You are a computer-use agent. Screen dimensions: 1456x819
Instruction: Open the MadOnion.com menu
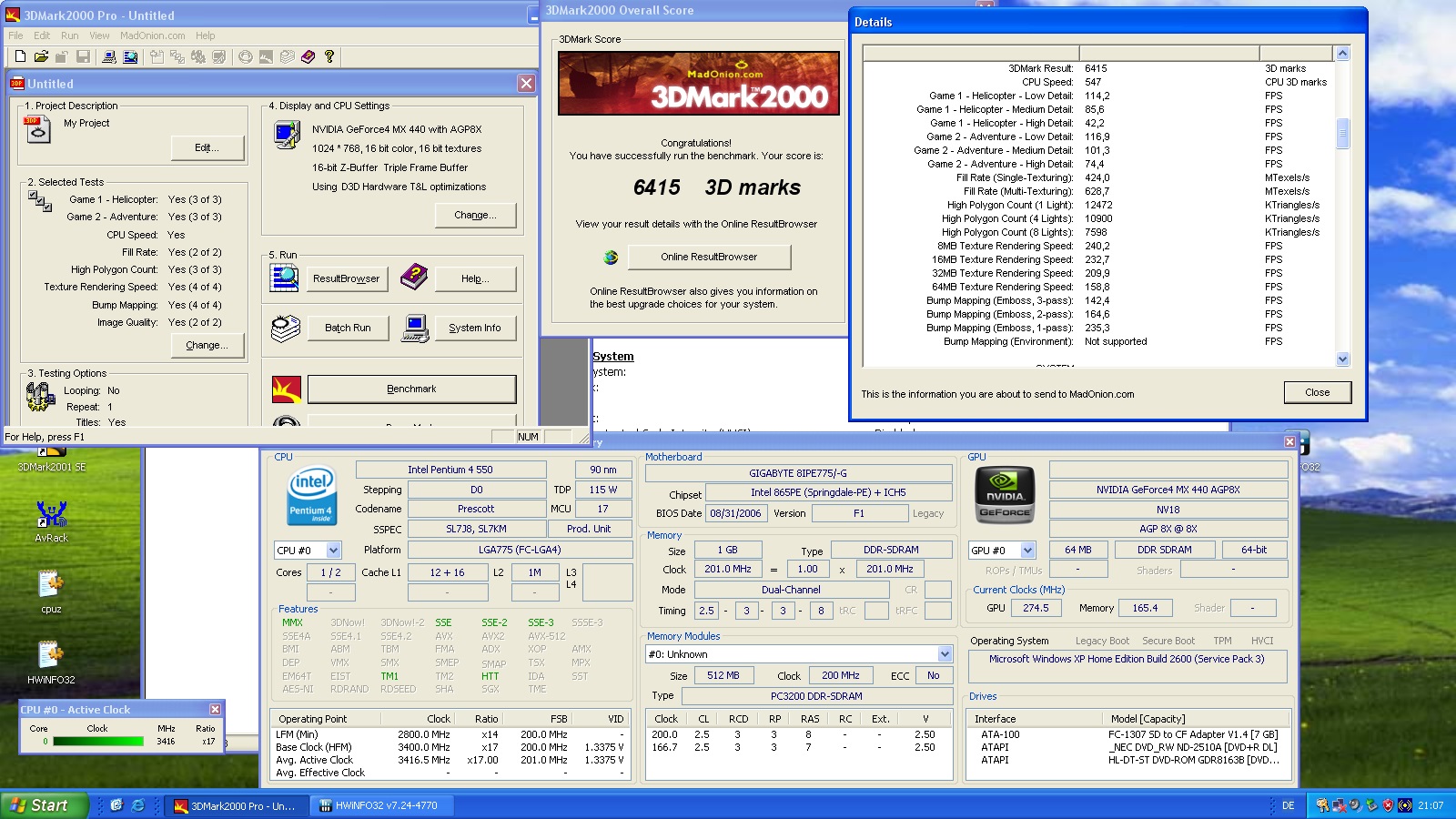pyautogui.click(x=152, y=35)
